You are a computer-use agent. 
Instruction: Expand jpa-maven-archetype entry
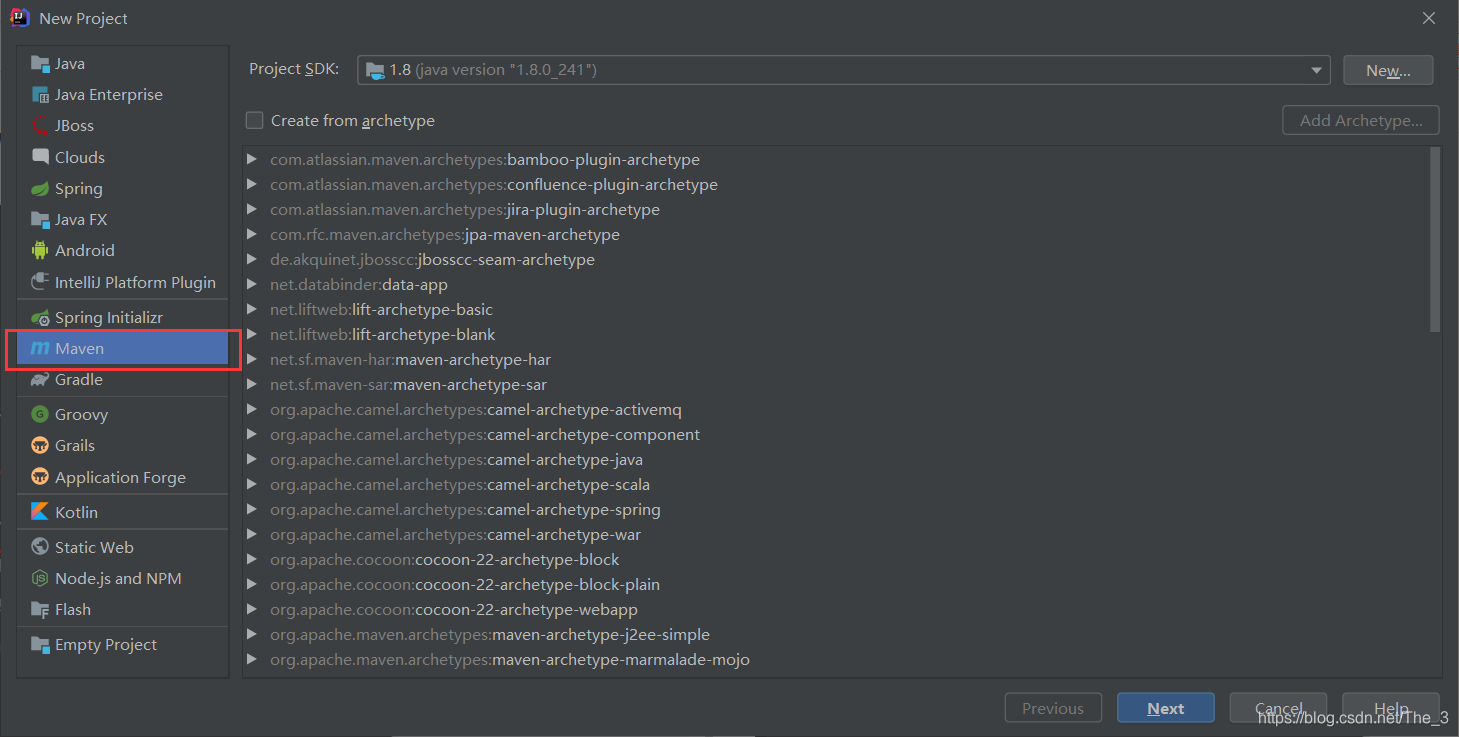click(252, 235)
